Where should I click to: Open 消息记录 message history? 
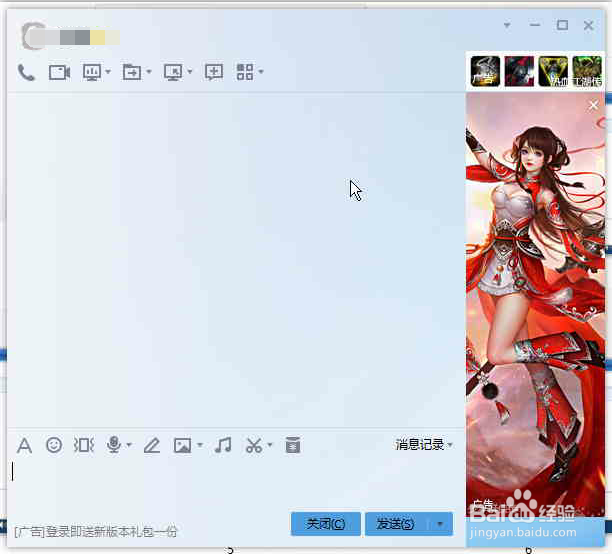pos(420,445)
